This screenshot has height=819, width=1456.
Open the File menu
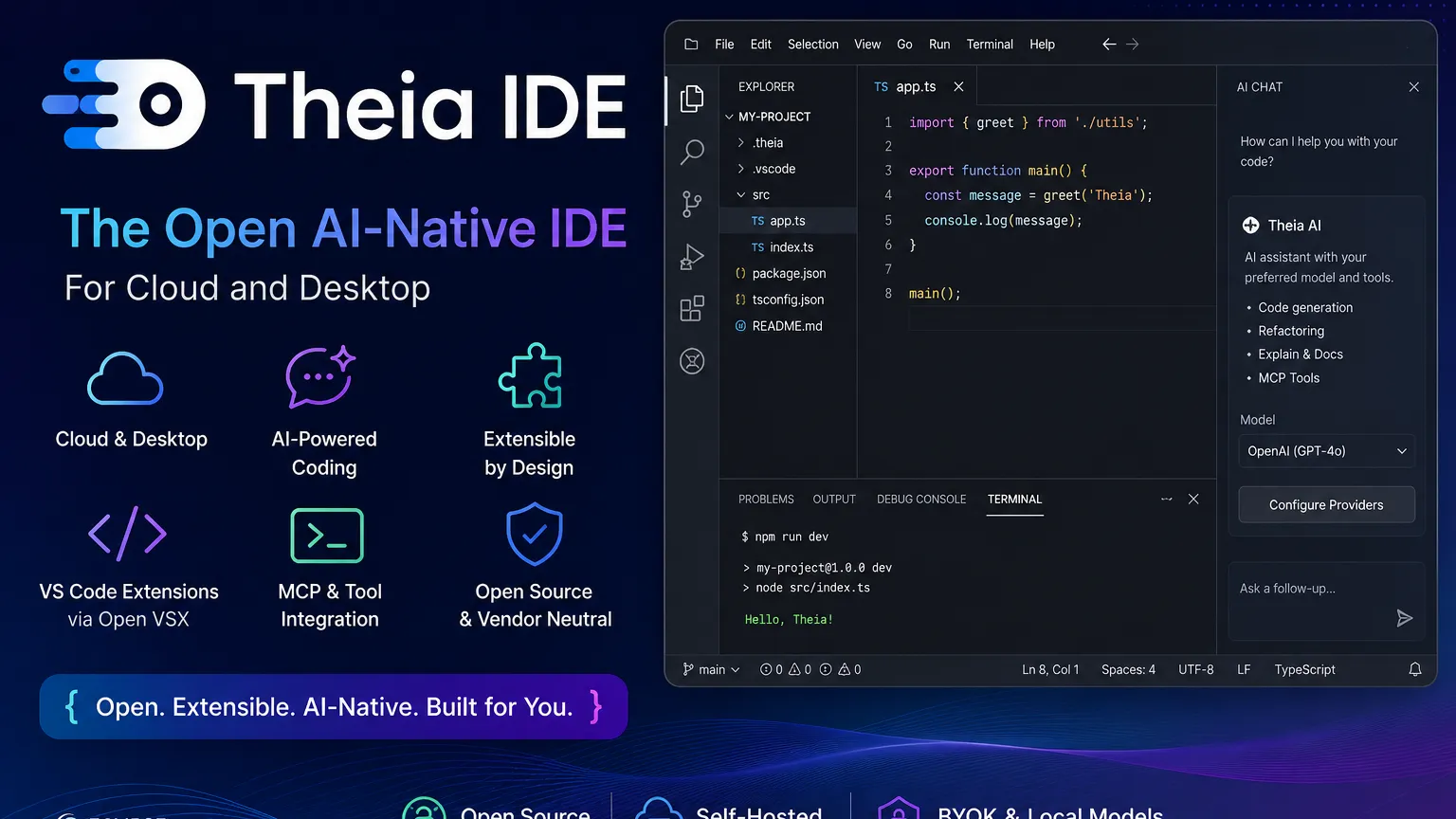click(724, 45)
